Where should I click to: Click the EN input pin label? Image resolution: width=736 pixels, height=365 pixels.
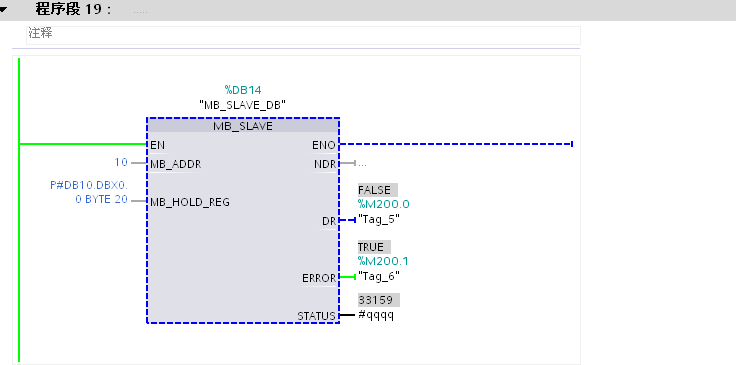(x=158, y=145)
